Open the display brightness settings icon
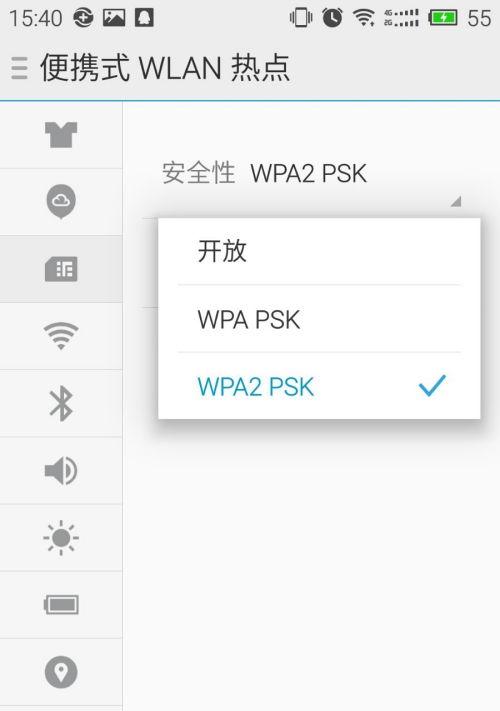The height and width of the screenshot is (711, 500). [x=61, y=538]
